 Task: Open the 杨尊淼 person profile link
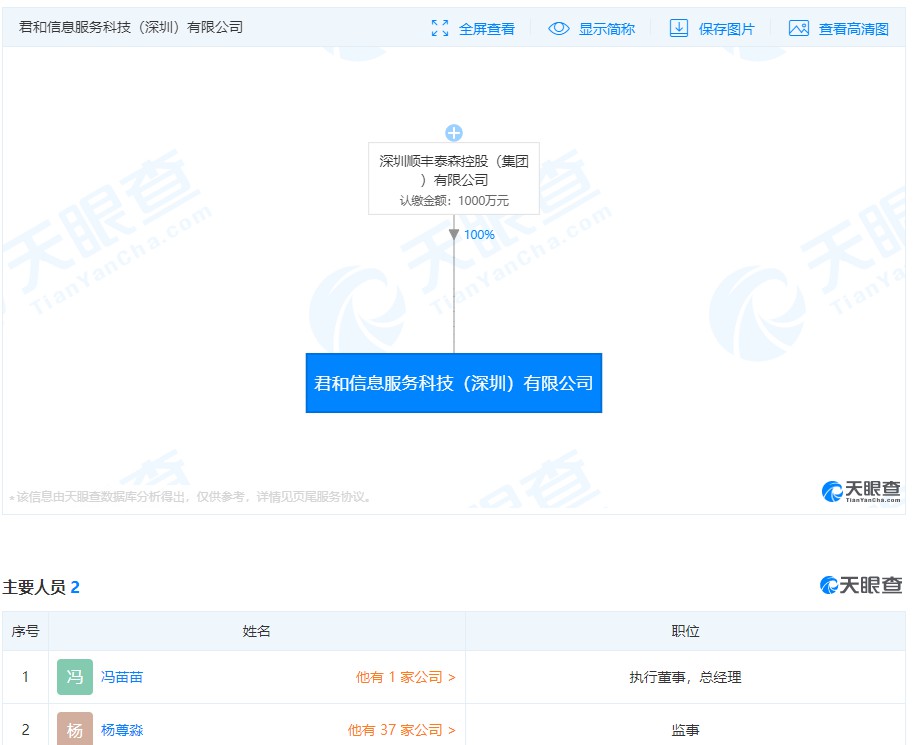tap(122, 730)
